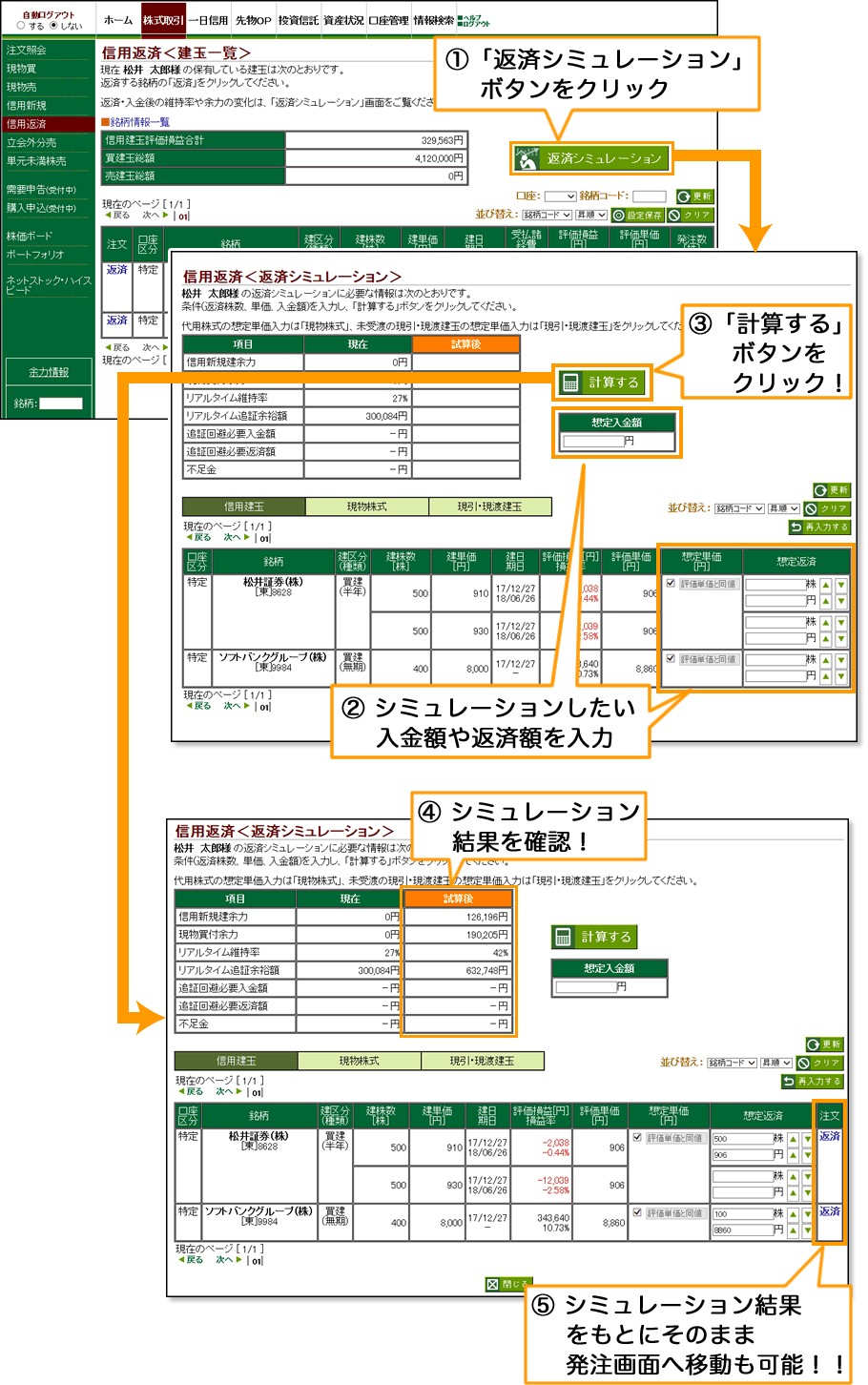Click first 株 quantity field for 松井証券 in input window

pyautogui.click(x=775, y=585)
